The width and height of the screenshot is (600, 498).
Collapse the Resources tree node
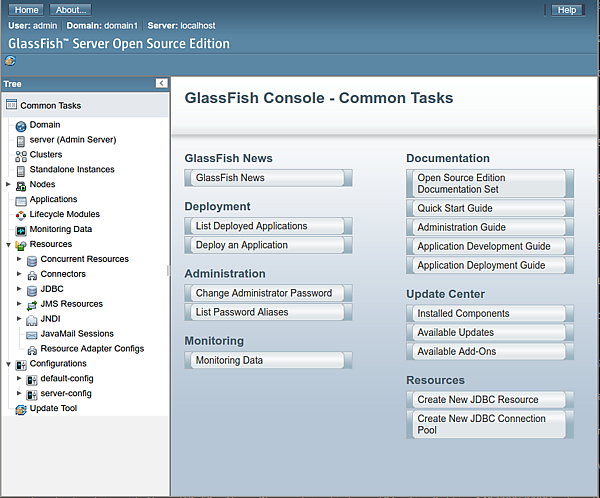pos(8,245)
